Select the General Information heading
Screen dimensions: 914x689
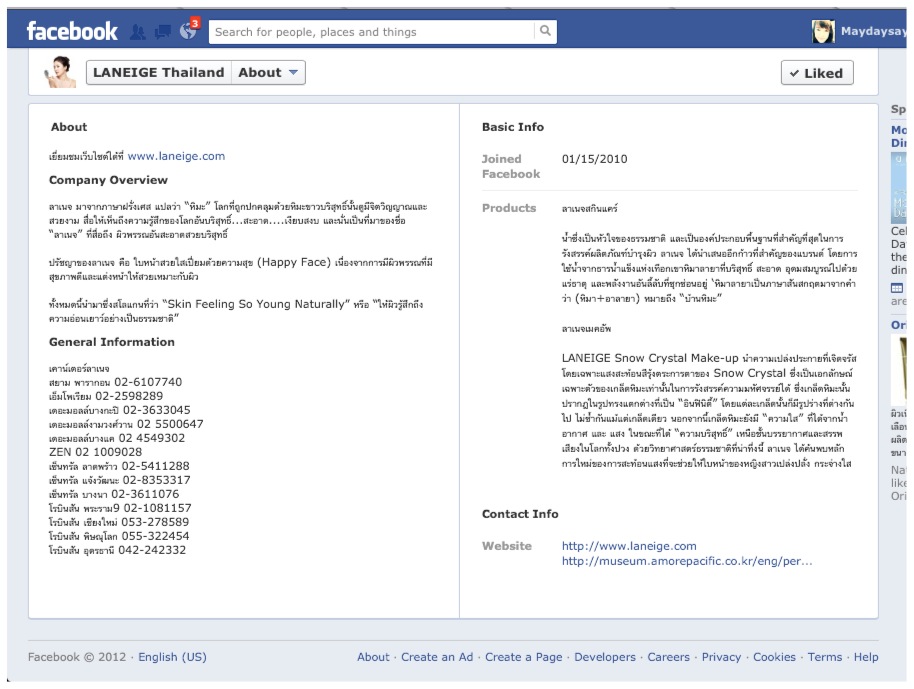[112, 342]
